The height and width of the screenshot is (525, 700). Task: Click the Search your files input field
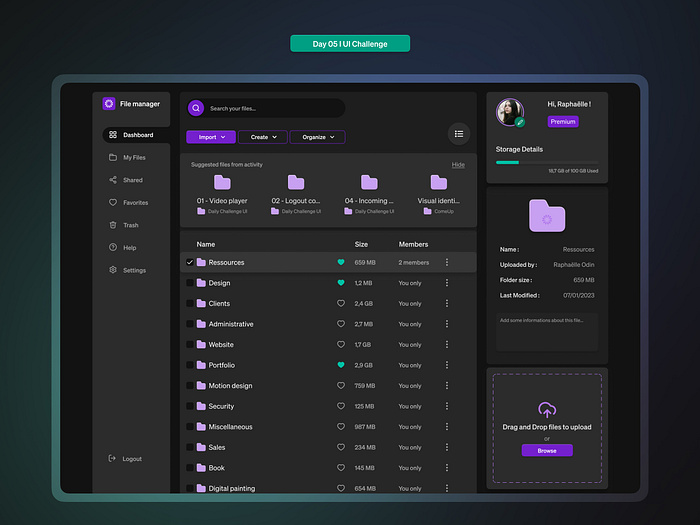(x=273, y=108)
